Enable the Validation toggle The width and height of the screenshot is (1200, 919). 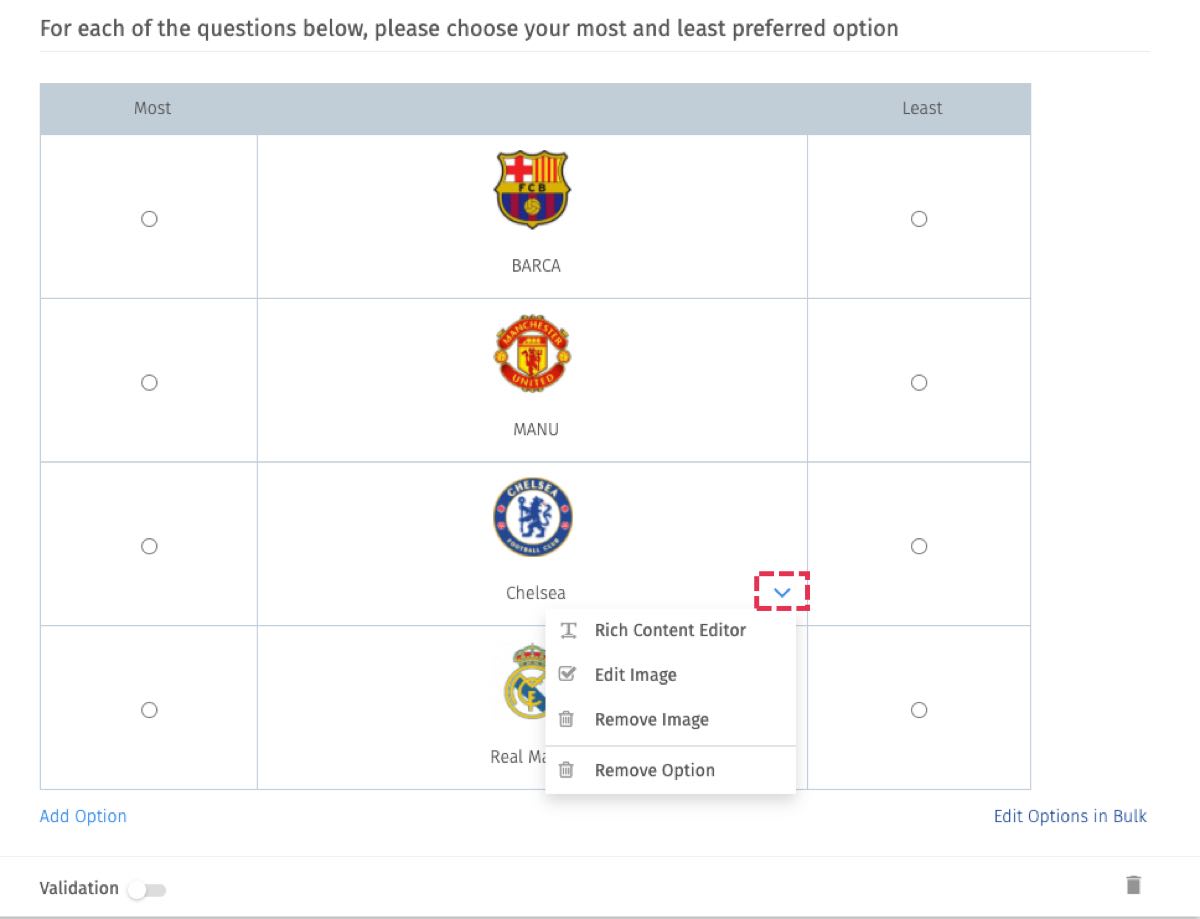pos(148,888)
